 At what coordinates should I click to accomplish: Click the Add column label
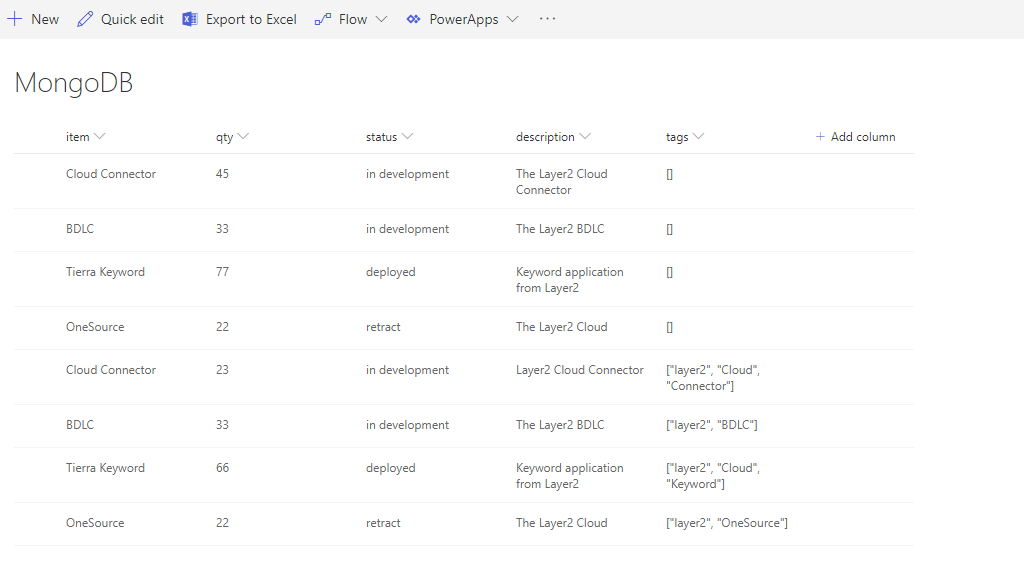[863, 137]
